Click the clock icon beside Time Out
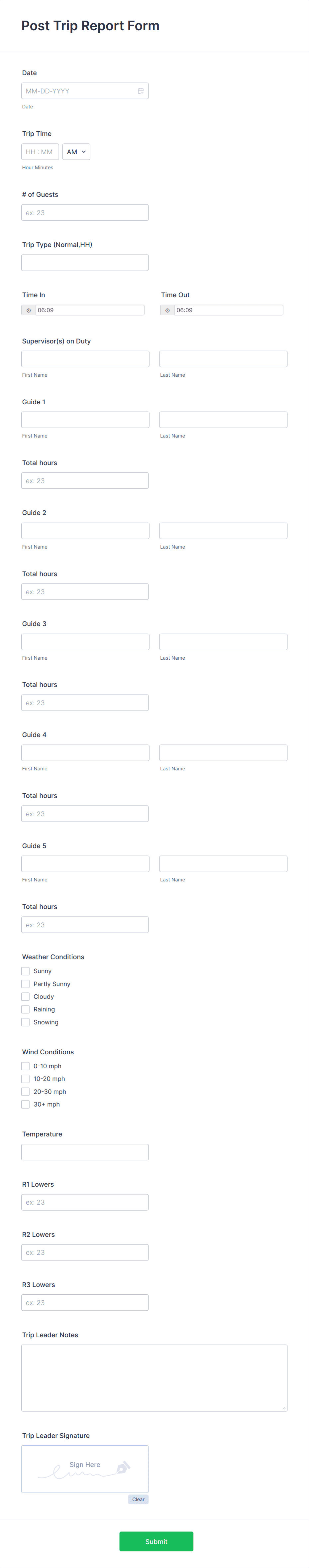The height and width of the screenshot is (1568, 309). [x=167, y=311]
